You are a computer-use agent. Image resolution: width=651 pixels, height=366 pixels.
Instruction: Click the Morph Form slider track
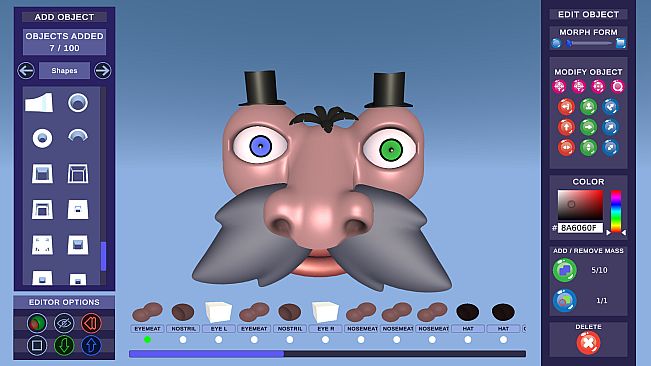[590, 43]
